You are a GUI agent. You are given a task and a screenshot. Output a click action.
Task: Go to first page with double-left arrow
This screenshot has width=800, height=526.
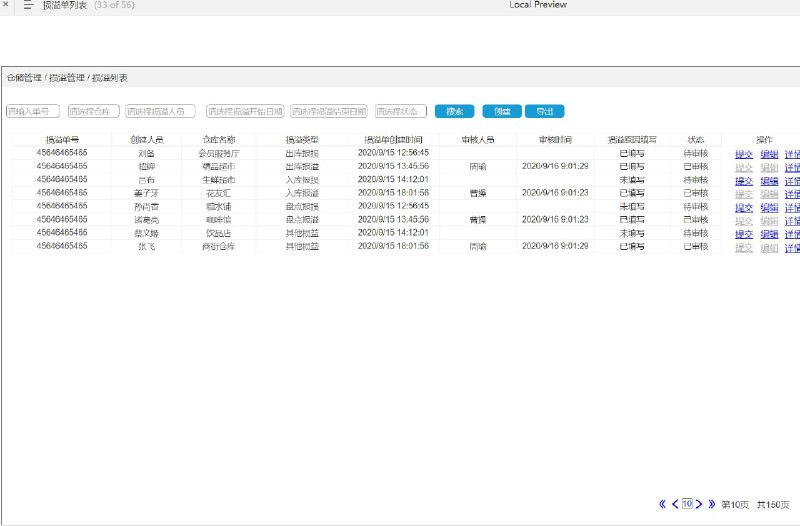(662, 504)
